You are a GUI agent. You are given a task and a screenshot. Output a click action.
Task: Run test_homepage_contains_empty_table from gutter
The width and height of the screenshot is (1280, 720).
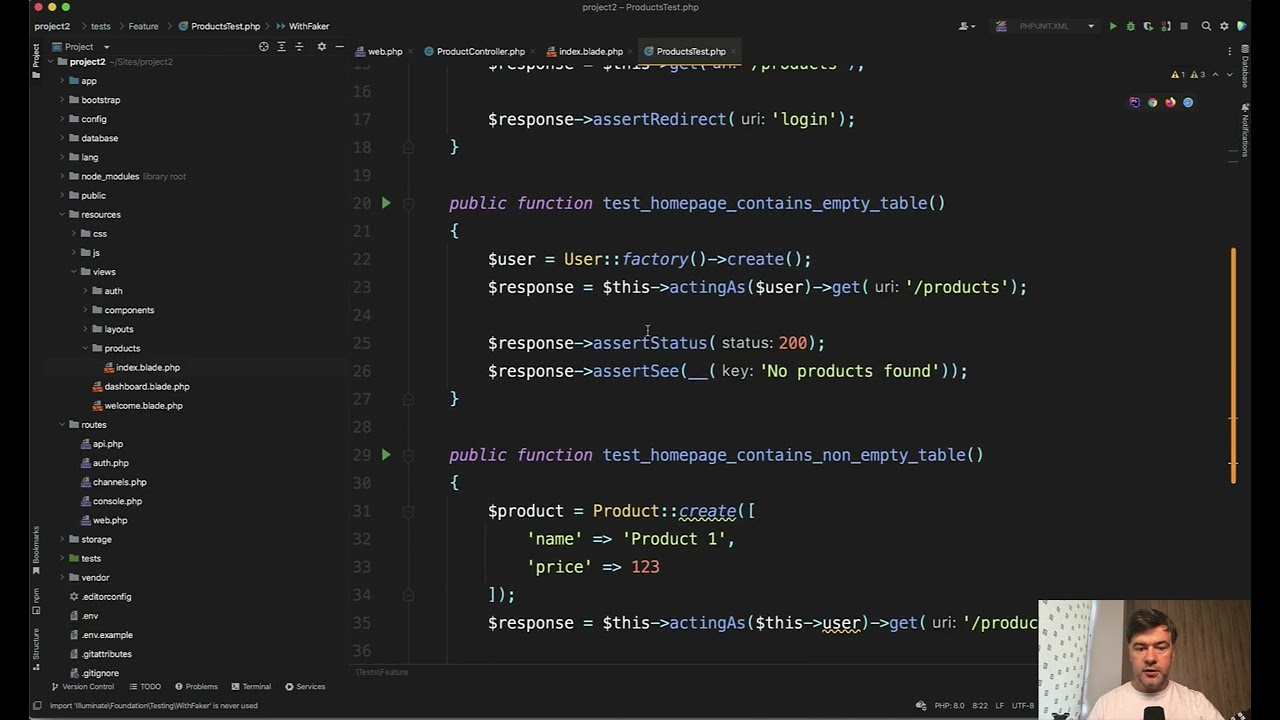pos(386,203)
